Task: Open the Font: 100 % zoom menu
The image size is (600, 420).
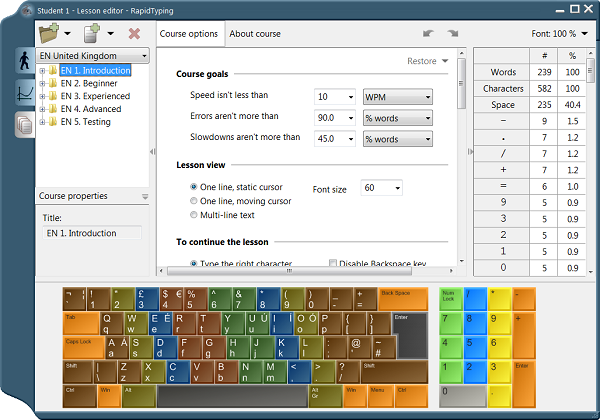Action: click(x=559, y=34)
